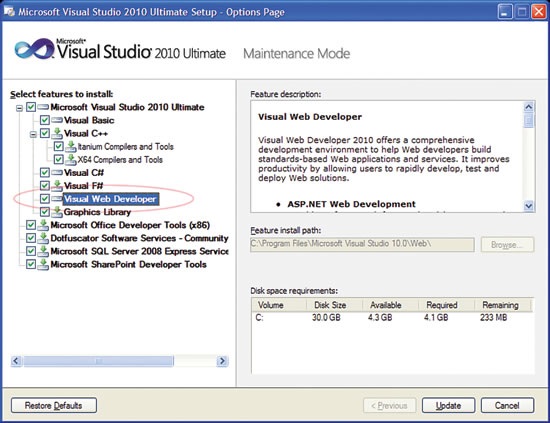Select the Visual Web Developer tree item

point(110,199)
